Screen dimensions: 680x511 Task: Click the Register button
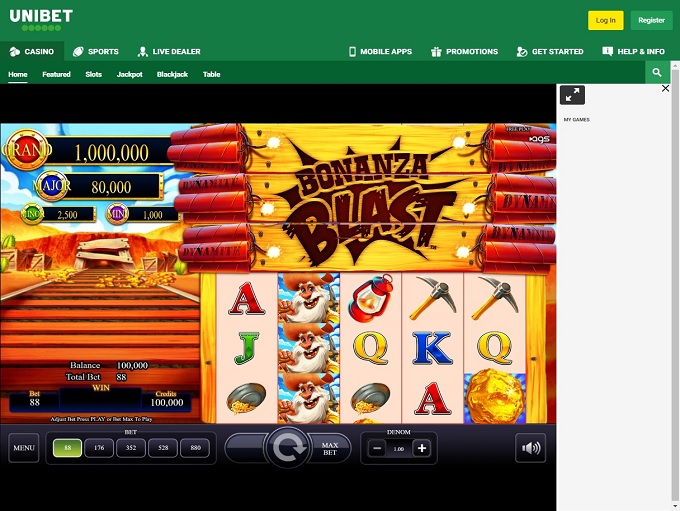pos(651,20)
